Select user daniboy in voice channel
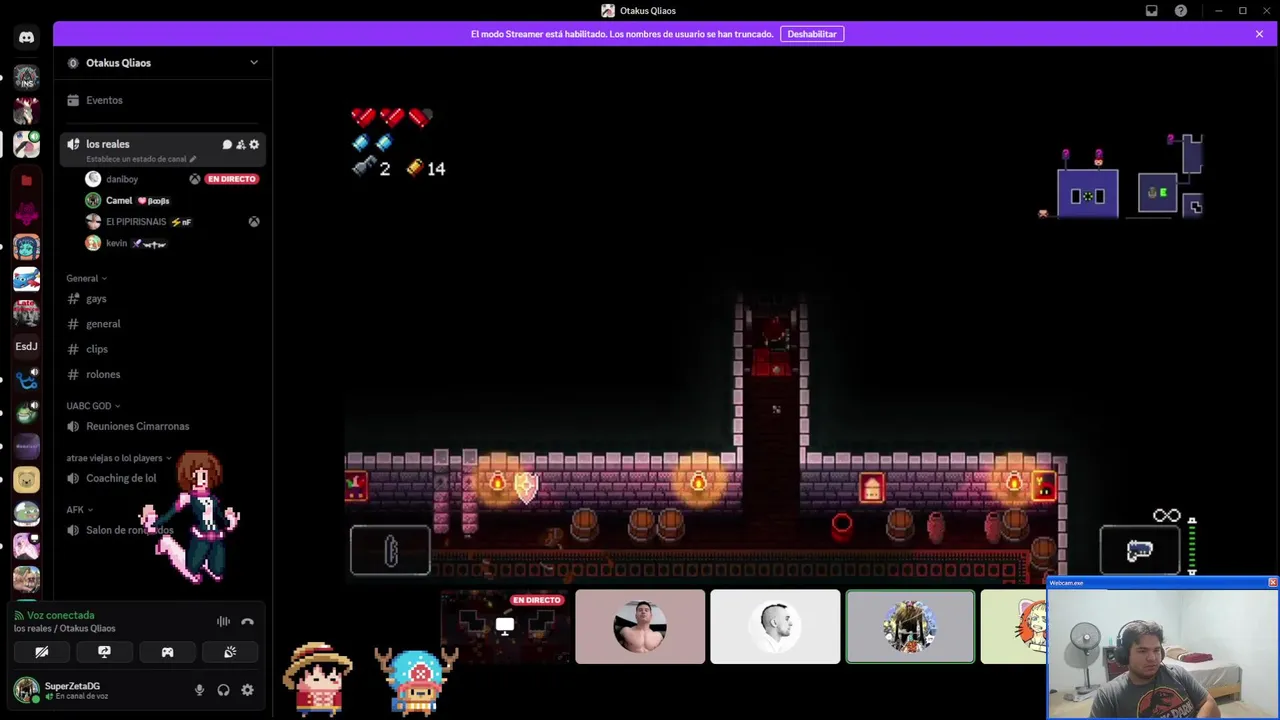Screen dimensions: 1280x720 tap(122, 179)
